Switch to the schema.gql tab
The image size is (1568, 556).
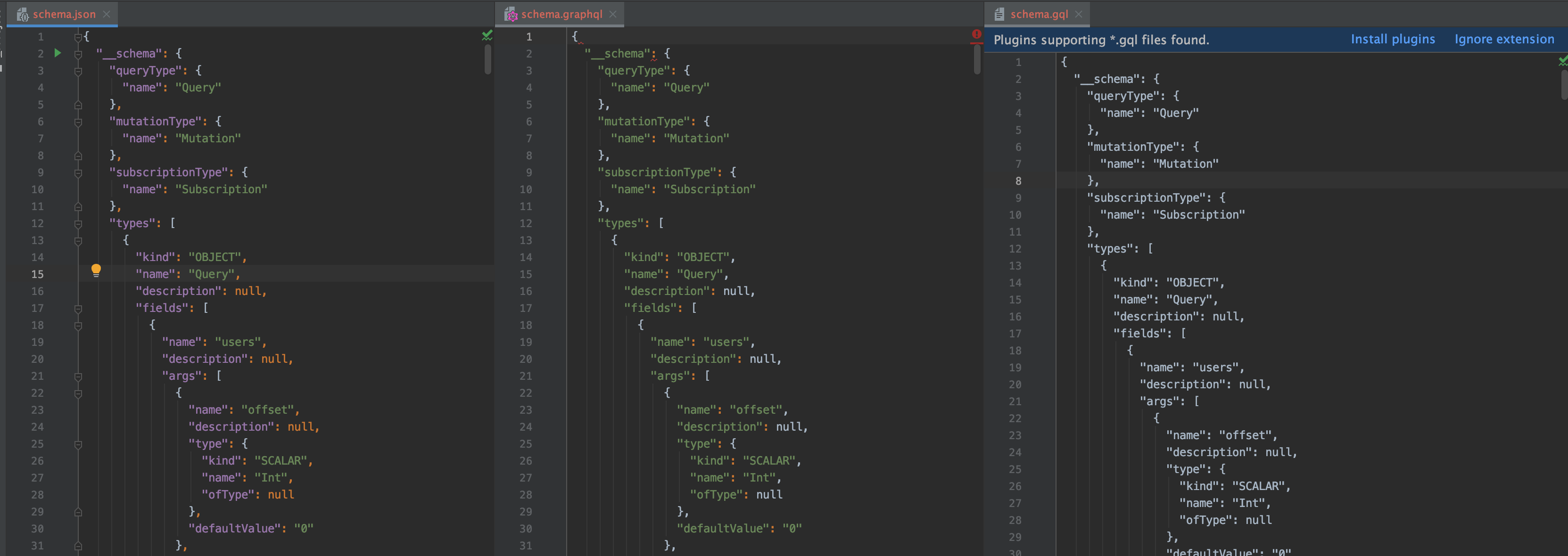point(1039,14)
